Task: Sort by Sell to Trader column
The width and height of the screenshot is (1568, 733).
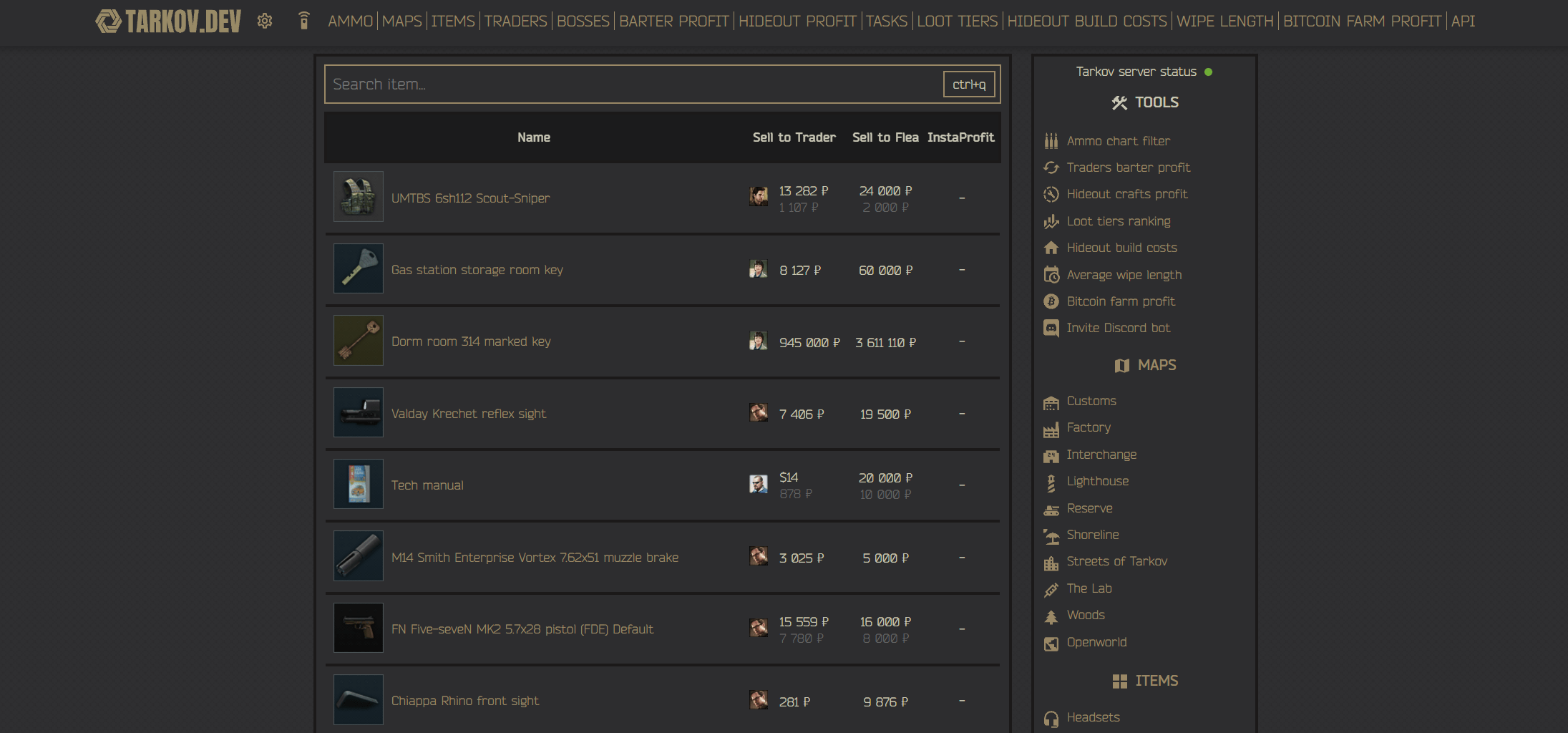Action: click(x=794, y=137)
